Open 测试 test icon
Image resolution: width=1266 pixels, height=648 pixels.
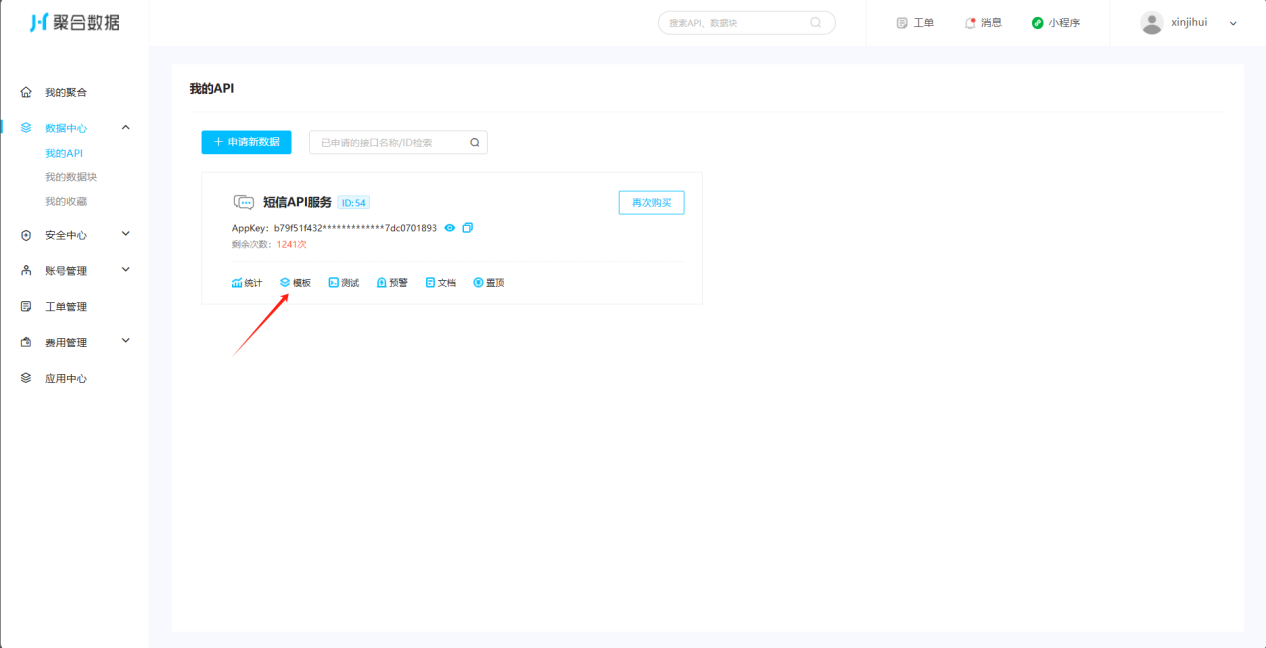(334, 283)
